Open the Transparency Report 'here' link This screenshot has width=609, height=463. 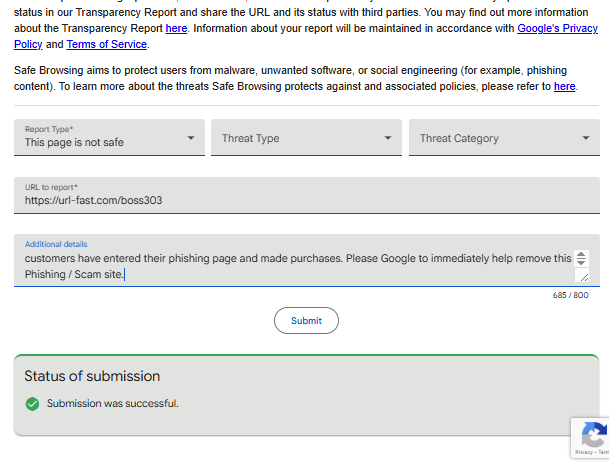point(176,28)
